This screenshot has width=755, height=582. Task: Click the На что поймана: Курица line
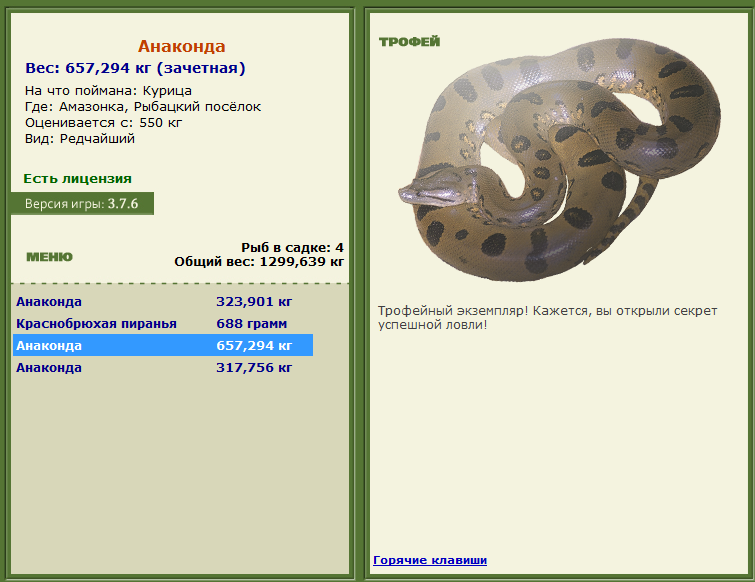(x=108, y=91)
